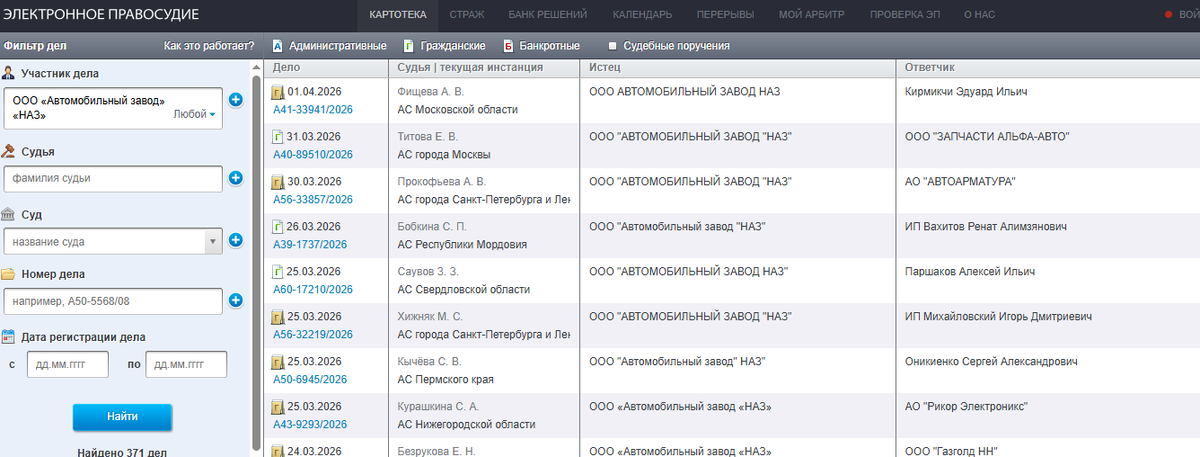
Task: Toggle Административные cases filter
Action: pos(329,46)
